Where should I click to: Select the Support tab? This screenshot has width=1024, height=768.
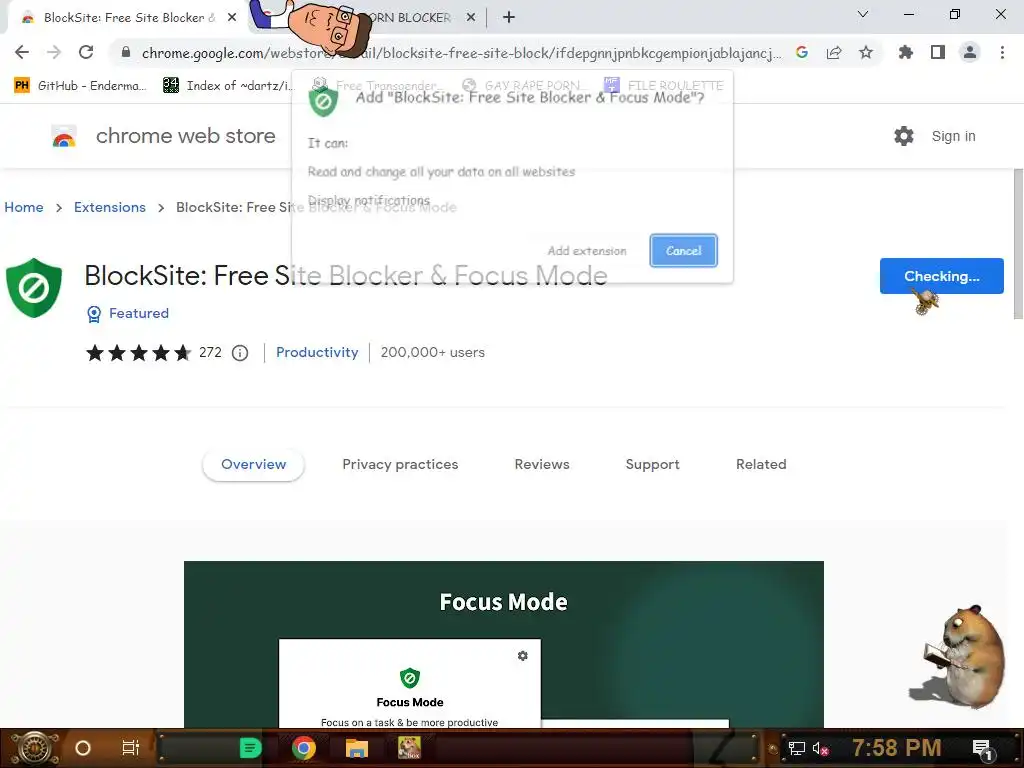click(652, 464)
